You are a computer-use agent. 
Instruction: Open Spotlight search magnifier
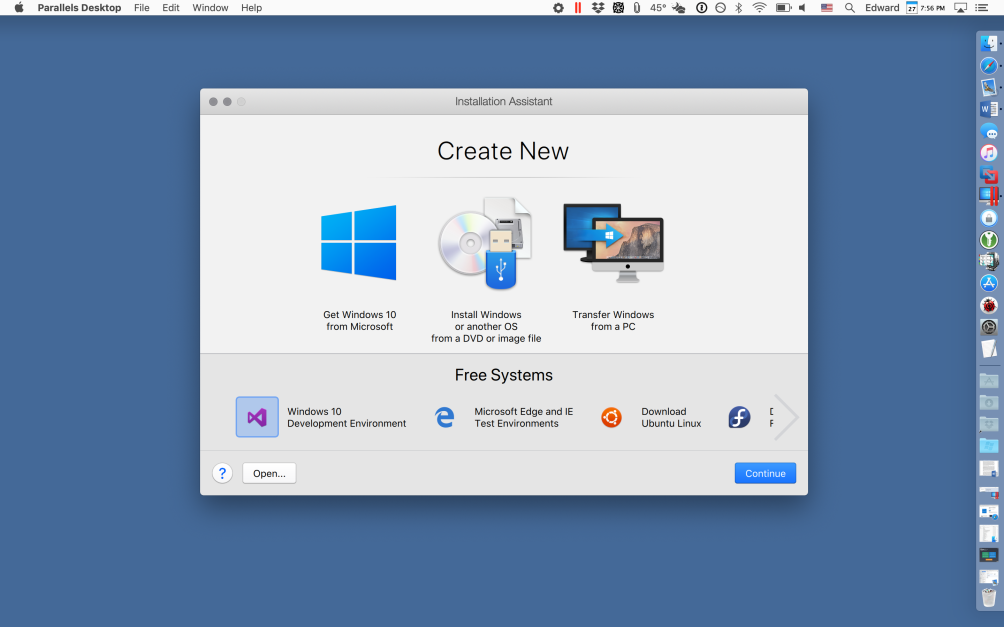click(850, 8)
